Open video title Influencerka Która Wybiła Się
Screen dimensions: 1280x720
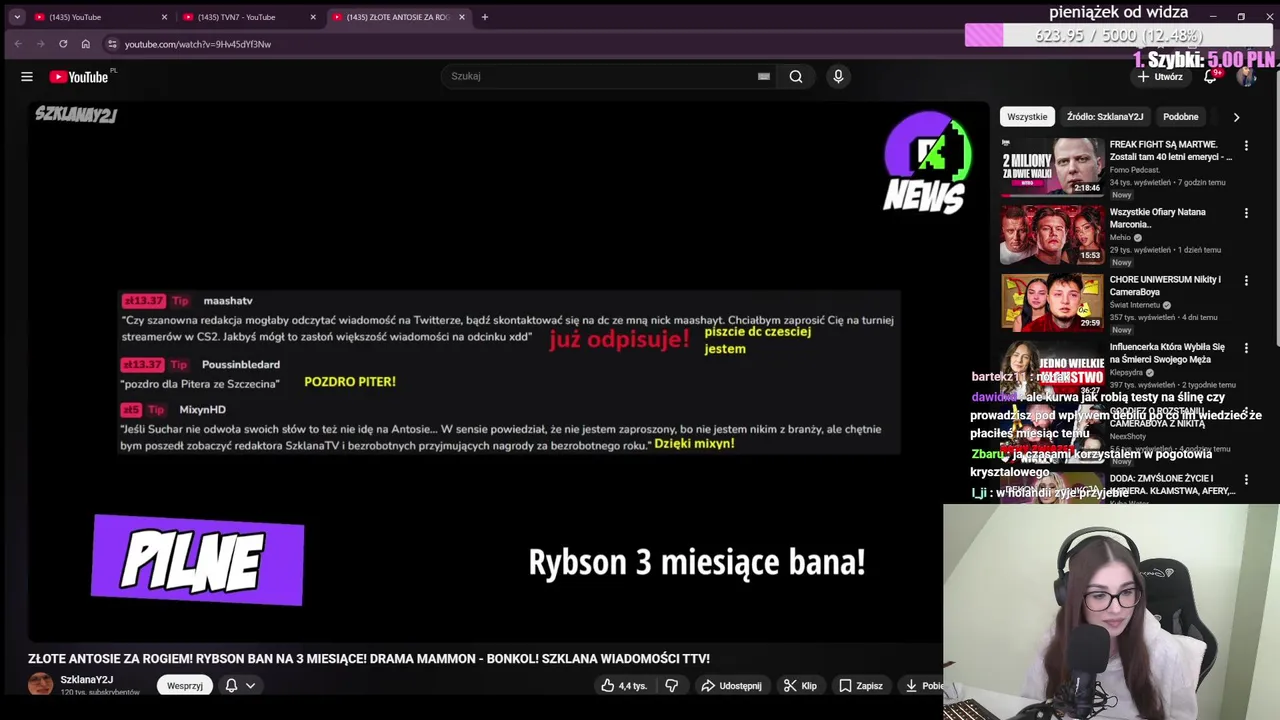click(1167, 353)
